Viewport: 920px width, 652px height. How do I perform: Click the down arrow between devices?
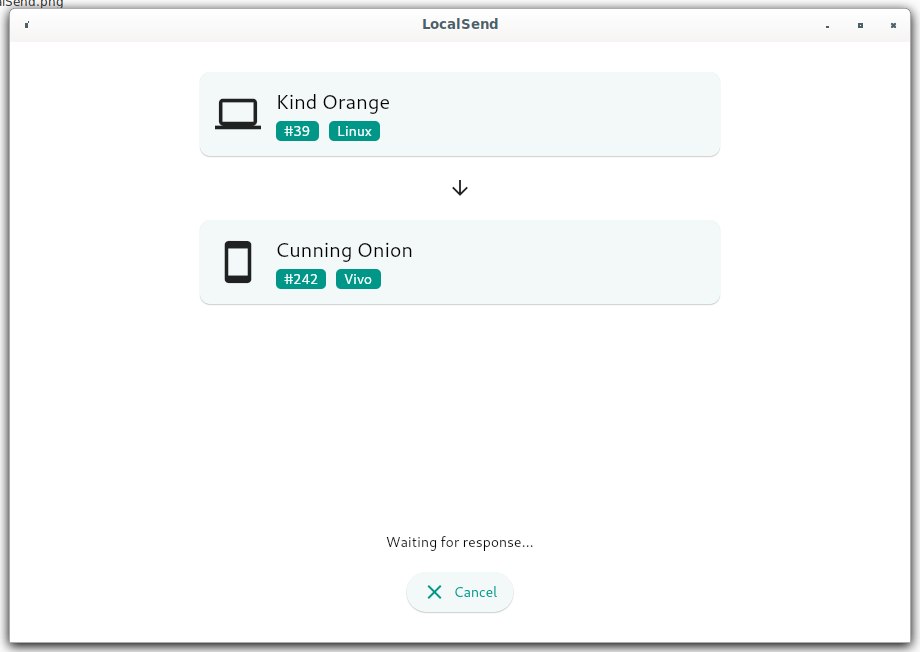coord(459,188)
